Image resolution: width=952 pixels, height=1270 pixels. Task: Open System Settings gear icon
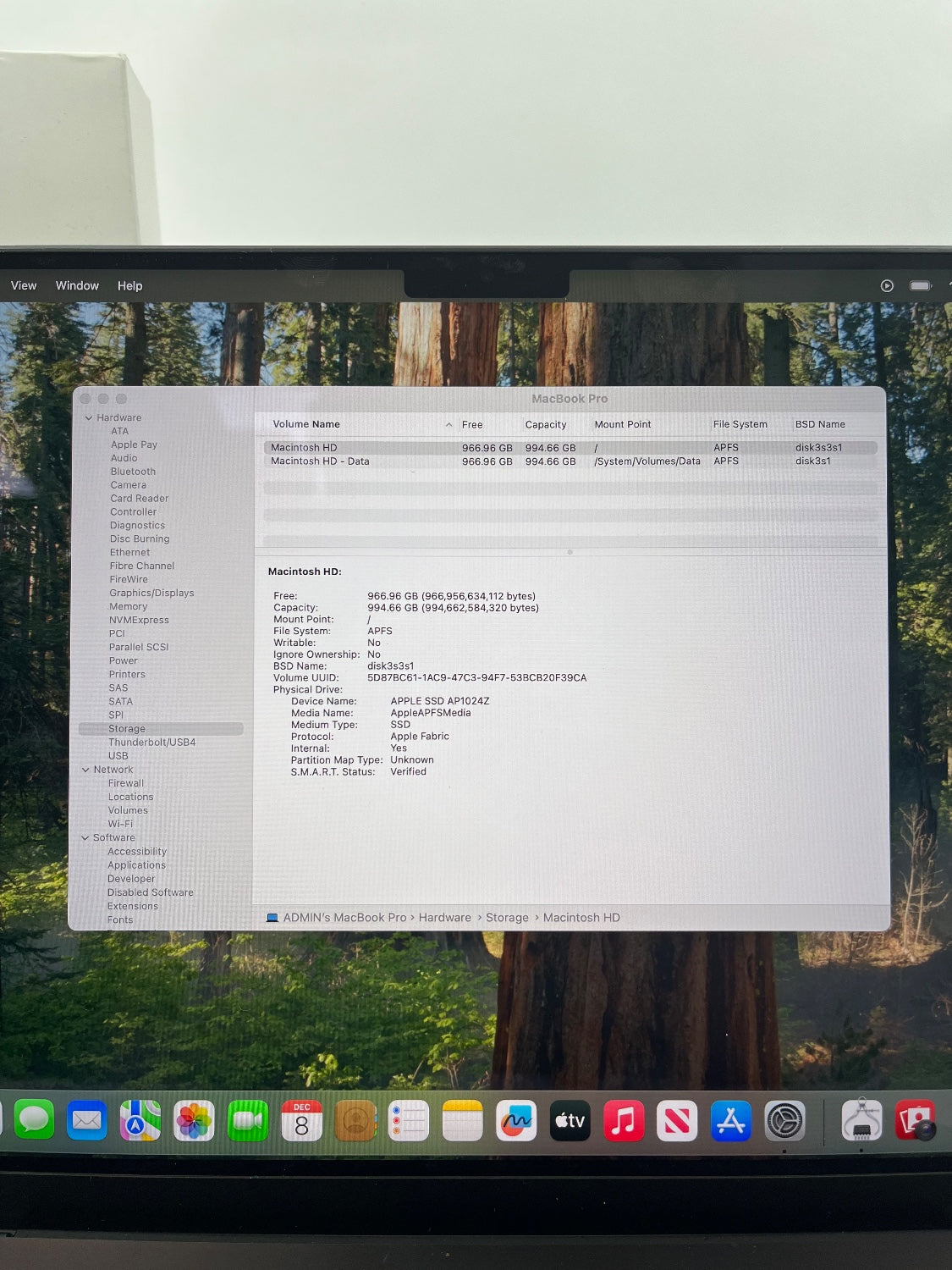click(784, 1121)
